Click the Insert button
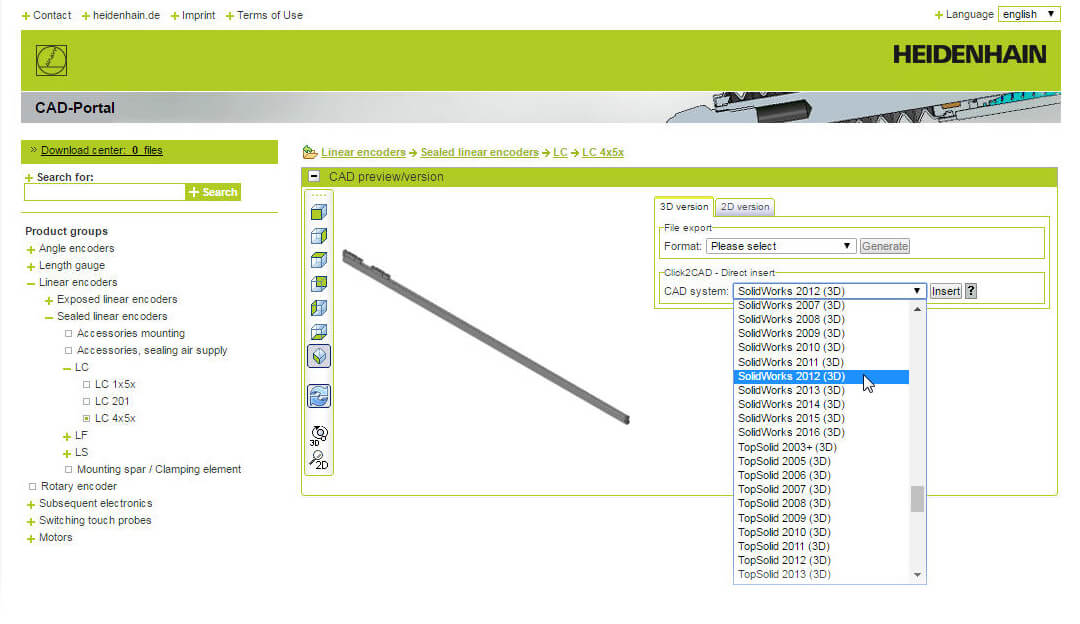Image resolution: width=1080 pixels, height=624 pixels. [x=945, y=291]
